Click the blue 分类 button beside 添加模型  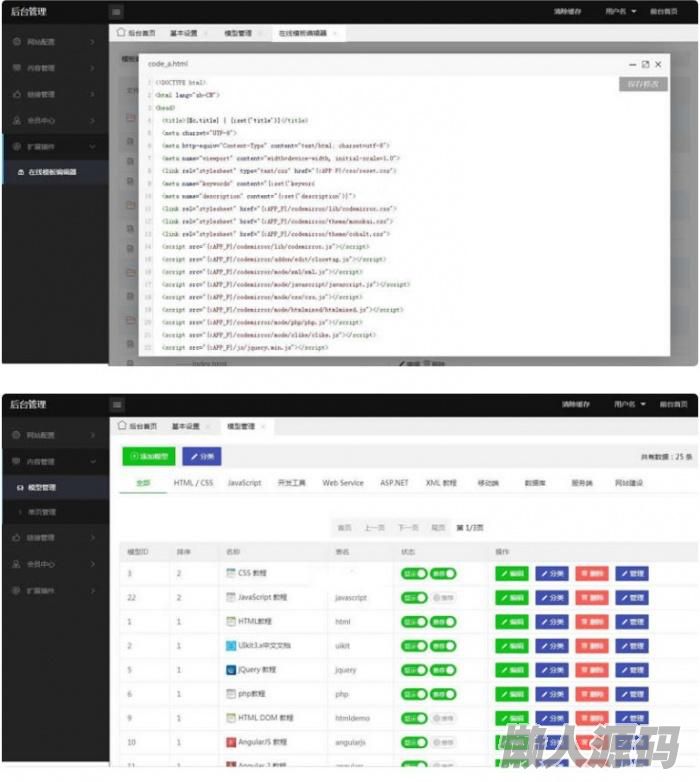point(202,456)
